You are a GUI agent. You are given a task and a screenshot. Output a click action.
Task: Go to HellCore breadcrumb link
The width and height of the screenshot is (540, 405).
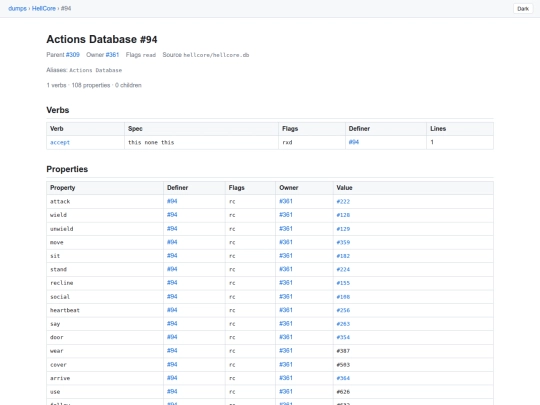44,8
